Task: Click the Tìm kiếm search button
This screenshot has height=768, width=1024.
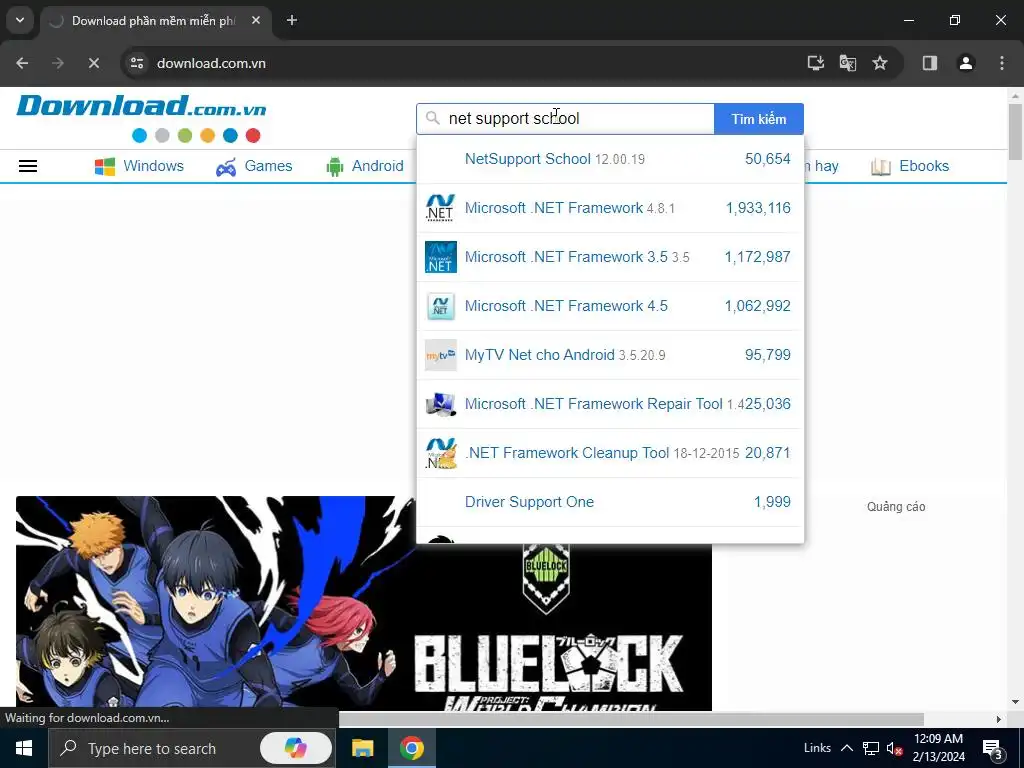Action: (x=759, y=119)
